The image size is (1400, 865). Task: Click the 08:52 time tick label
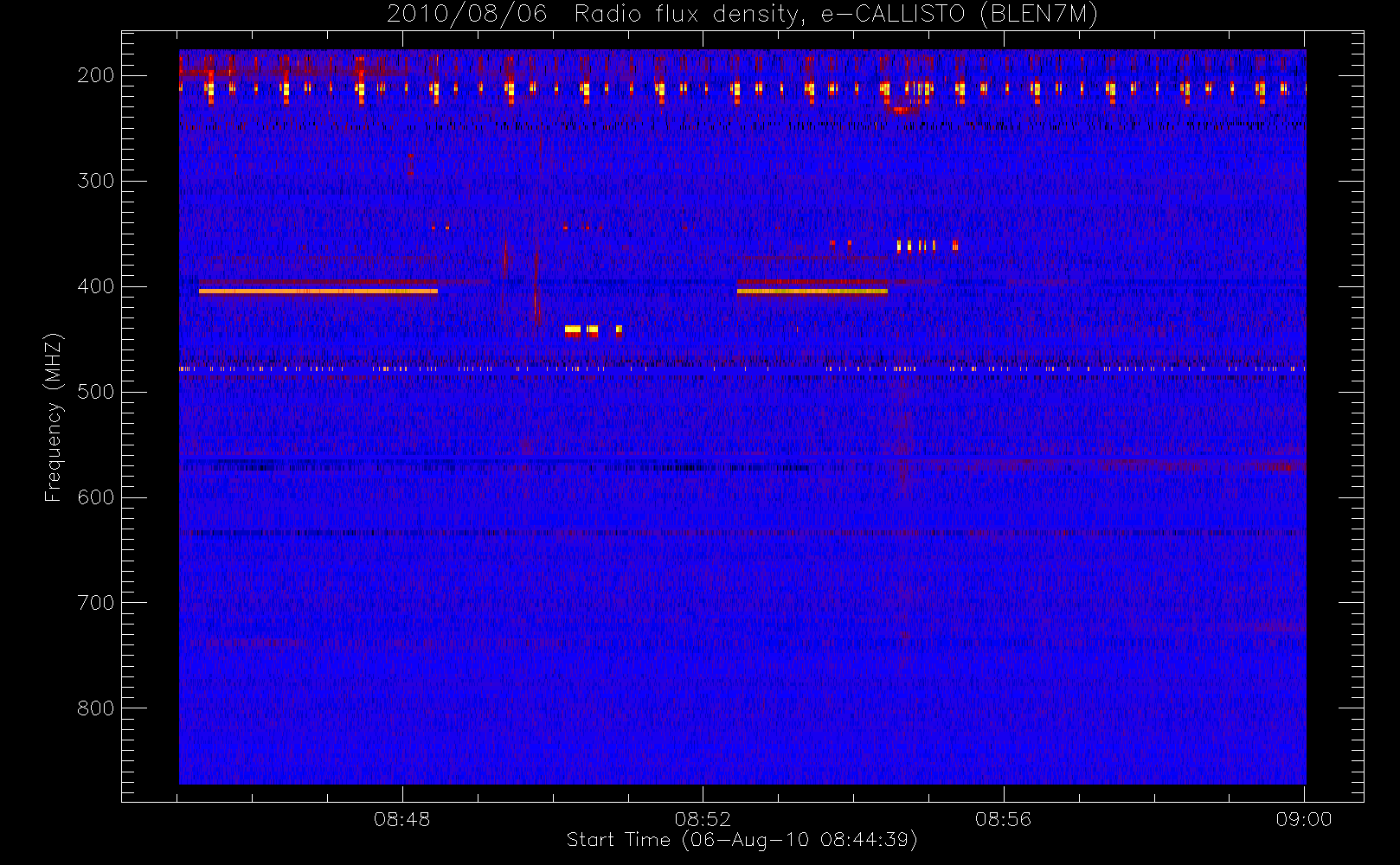(x=703, y=819)
